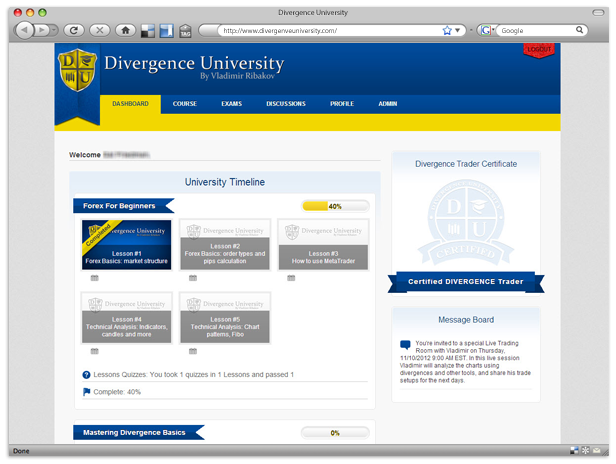
Task: Click the Mastering Divergence Basics header
Action: pos(139,433)
